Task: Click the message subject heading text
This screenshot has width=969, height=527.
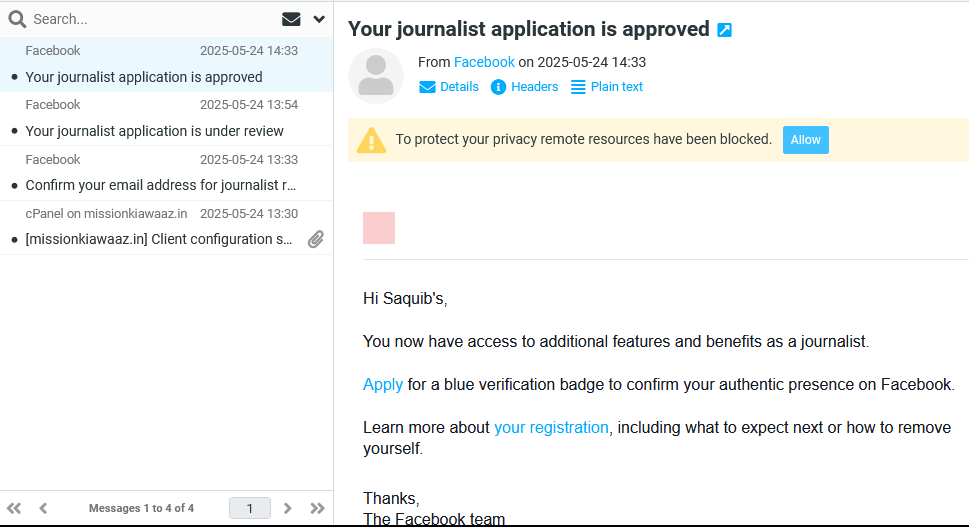Action: click(x=529, y=29)
